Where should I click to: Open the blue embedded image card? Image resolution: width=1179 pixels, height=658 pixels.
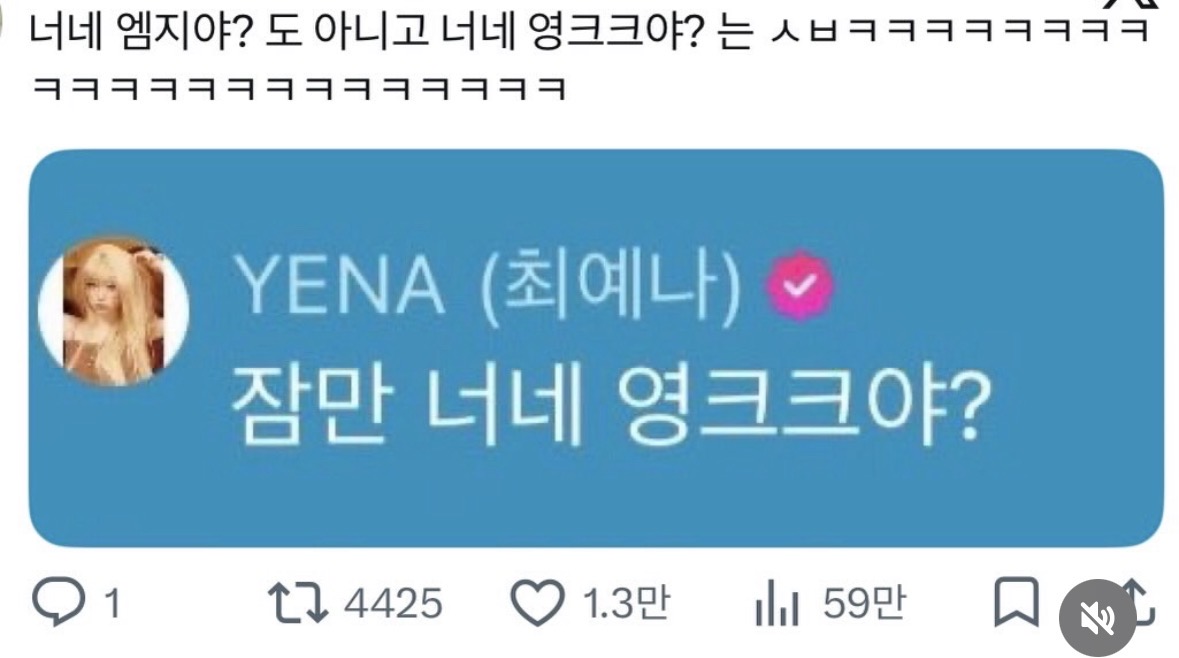coord(596,348)
